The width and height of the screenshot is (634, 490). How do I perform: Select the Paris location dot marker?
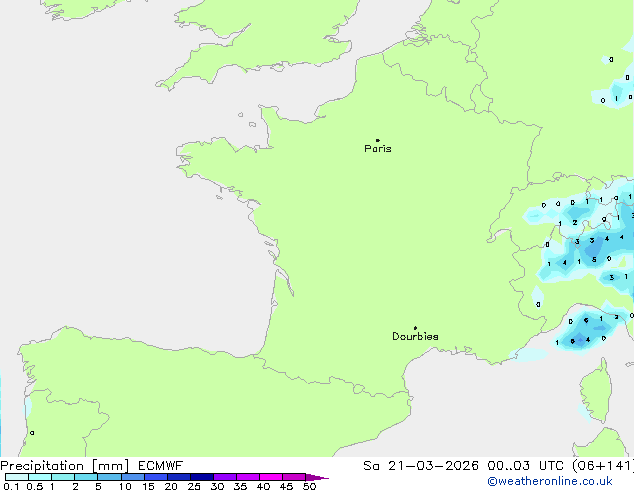378,140
